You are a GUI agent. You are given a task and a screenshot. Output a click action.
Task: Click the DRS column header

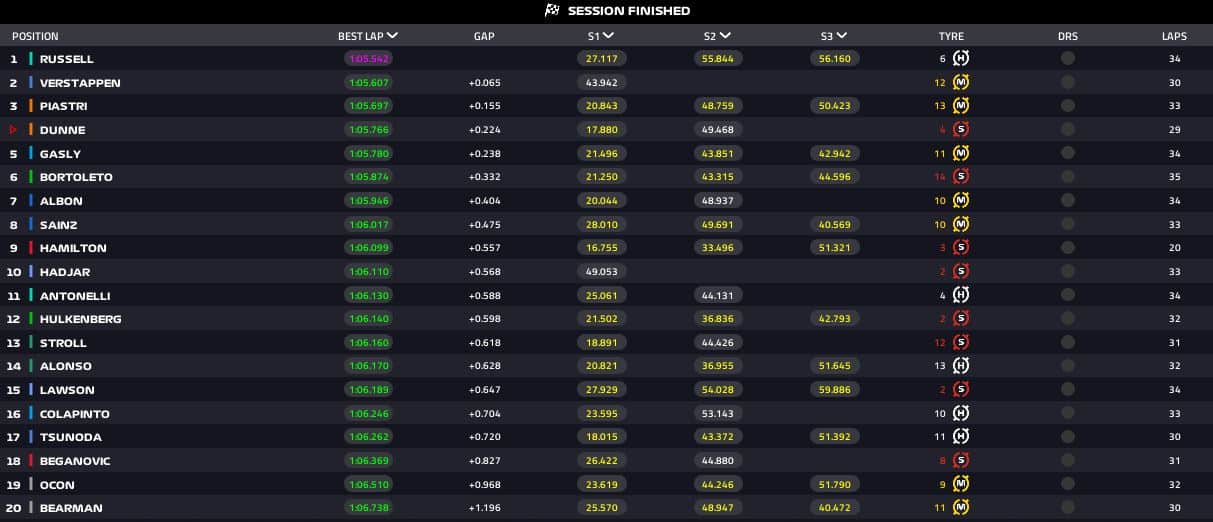coord(1068,36)
